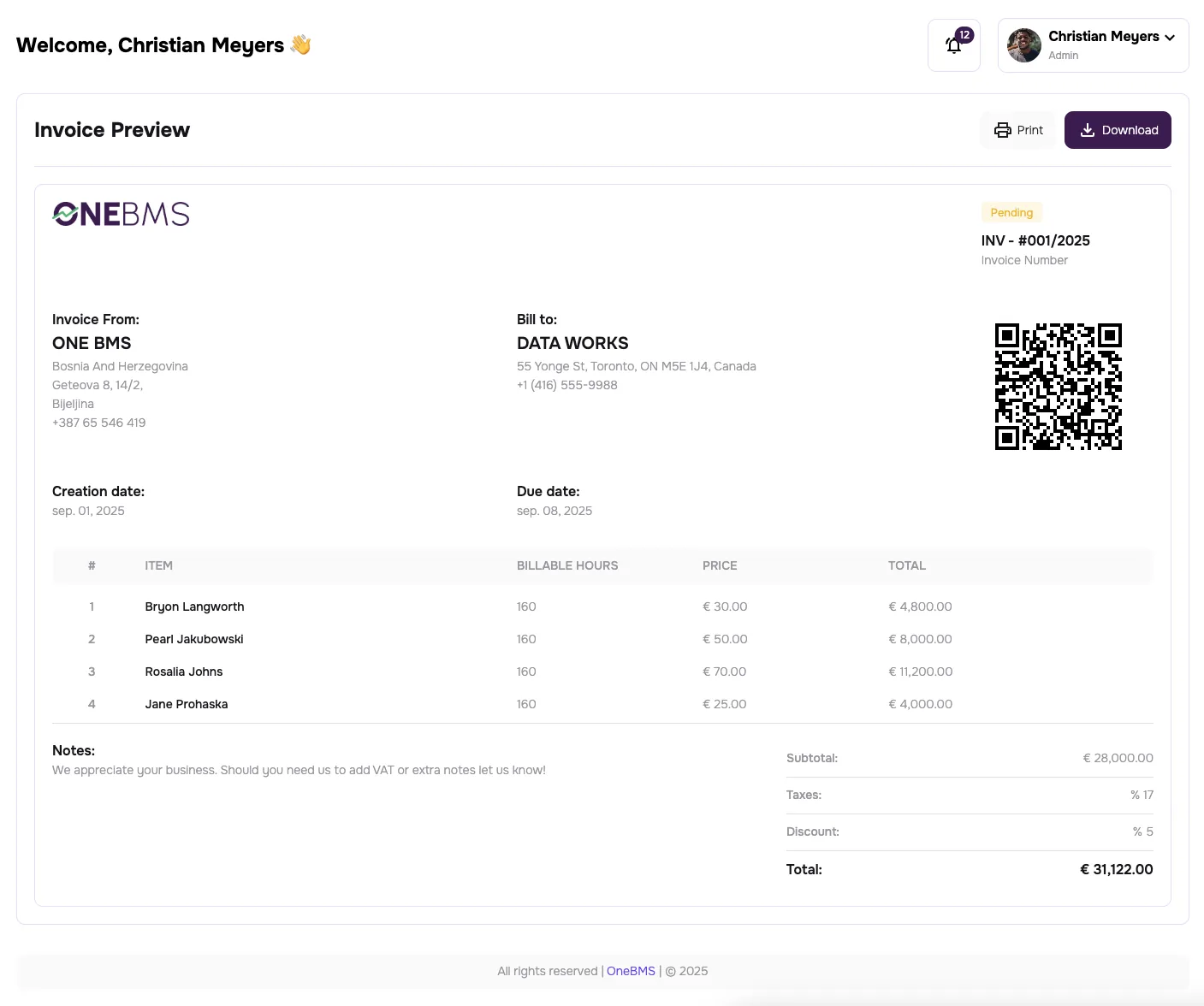Open the OneBMS footer link
This screenshot has height=1006, width=1204.
[631, 971]
